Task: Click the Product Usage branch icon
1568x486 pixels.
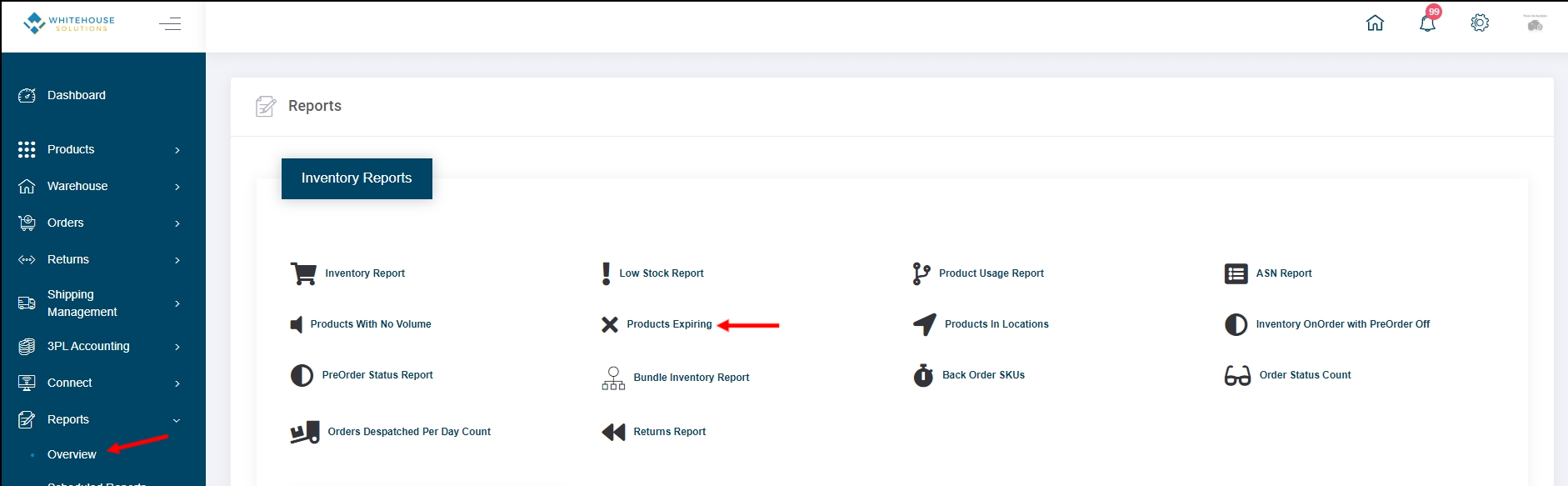Action: [x=921, y=273]
